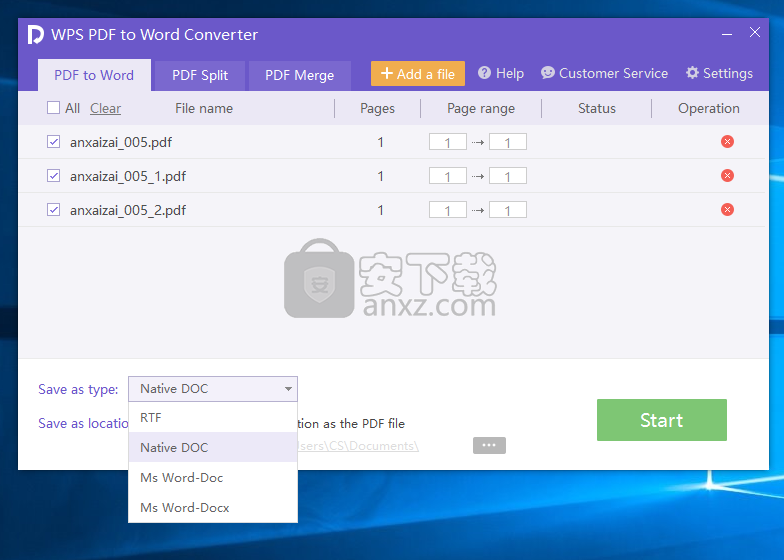The width and height of the screenshot is (784, 560).
Task: Edit end page field for anxaizai_005_2.pdf
Action: click(508, 210)
